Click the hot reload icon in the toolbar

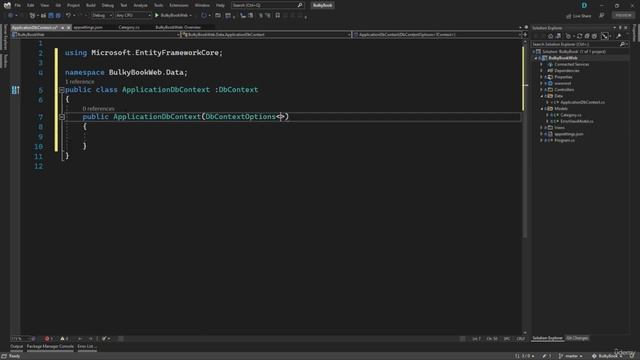point(204,15)
